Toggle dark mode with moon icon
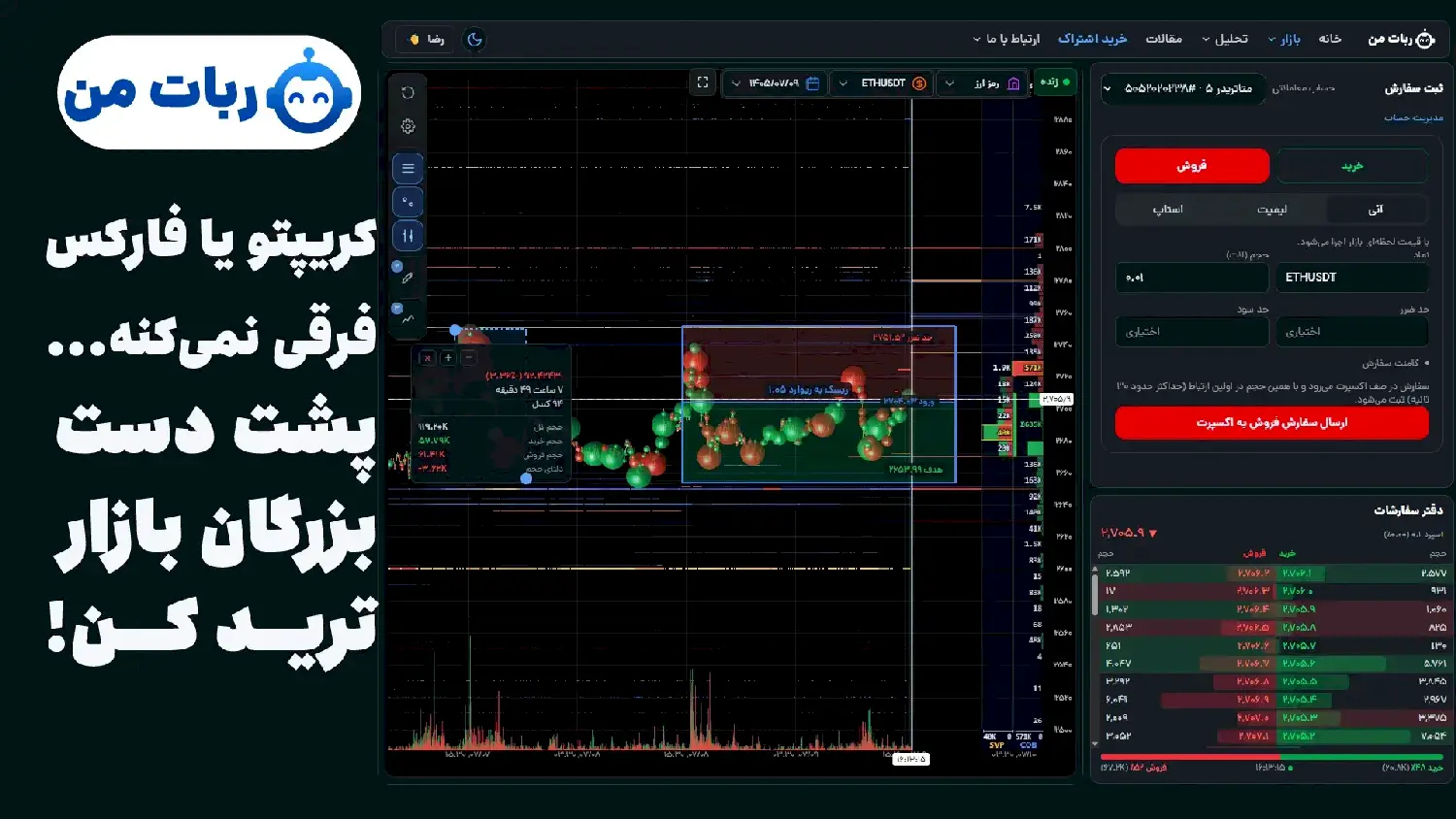This screenshot has height=819, width=1456. (x=475, y=40)
